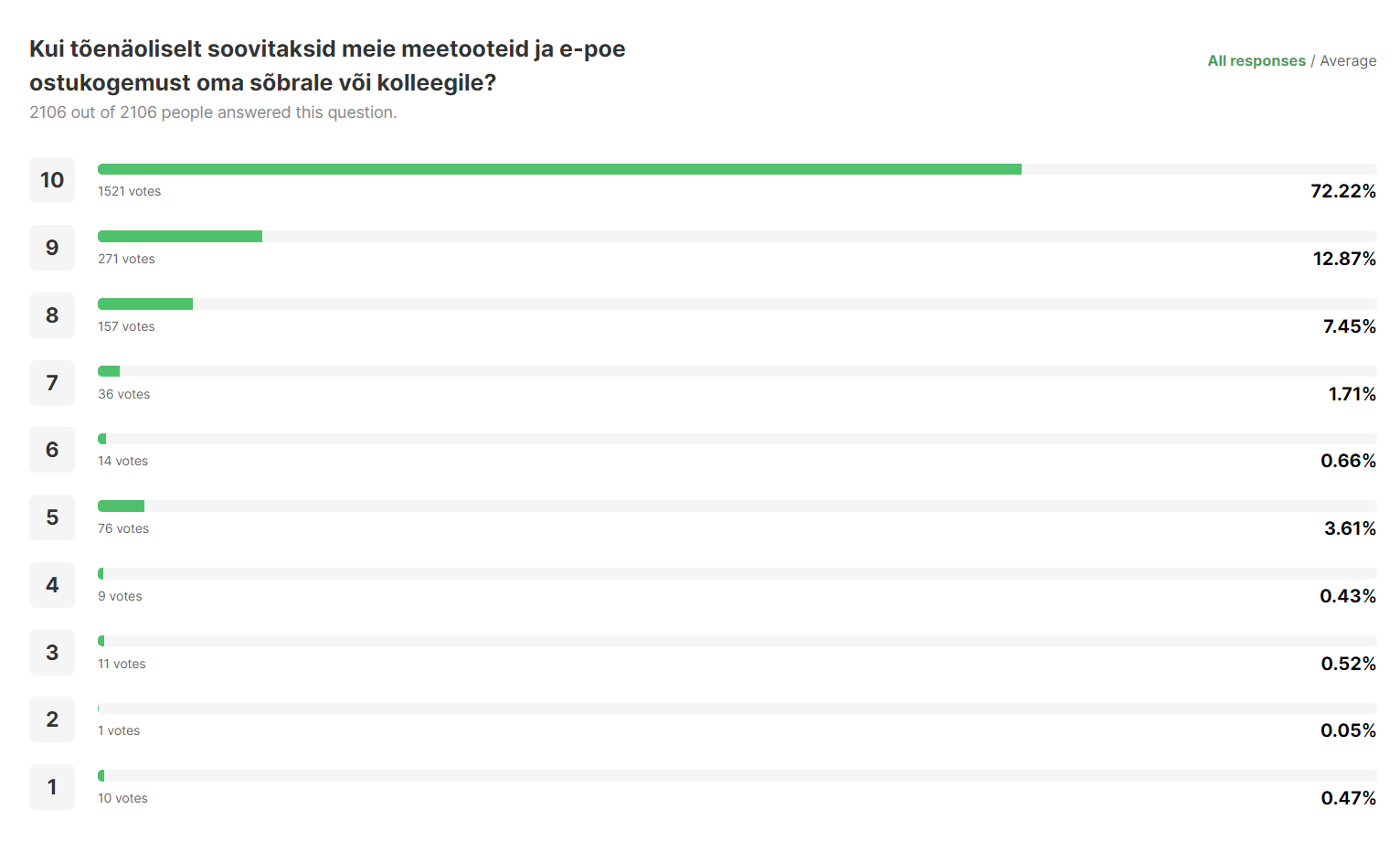Screen dimensions: 1400x852
Task: Select the All responses view
Action: 1257,61
